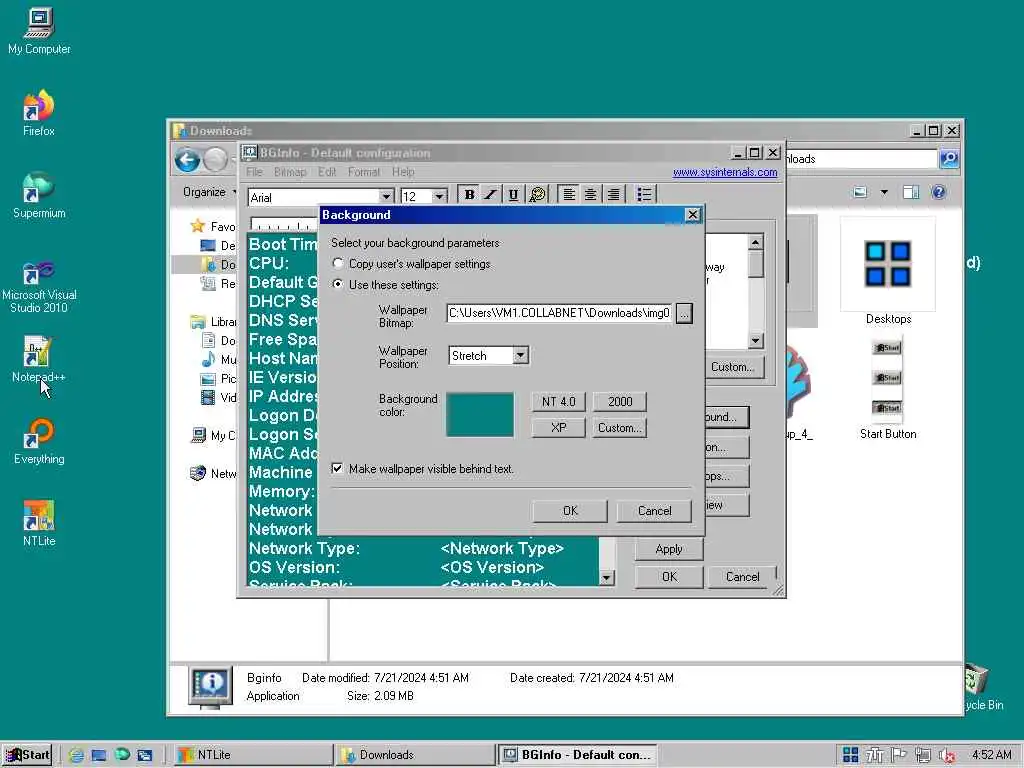The image size is (1024, 768).
Task: Center text in BGInfo toolbar
Action: (x=590, y=195)
